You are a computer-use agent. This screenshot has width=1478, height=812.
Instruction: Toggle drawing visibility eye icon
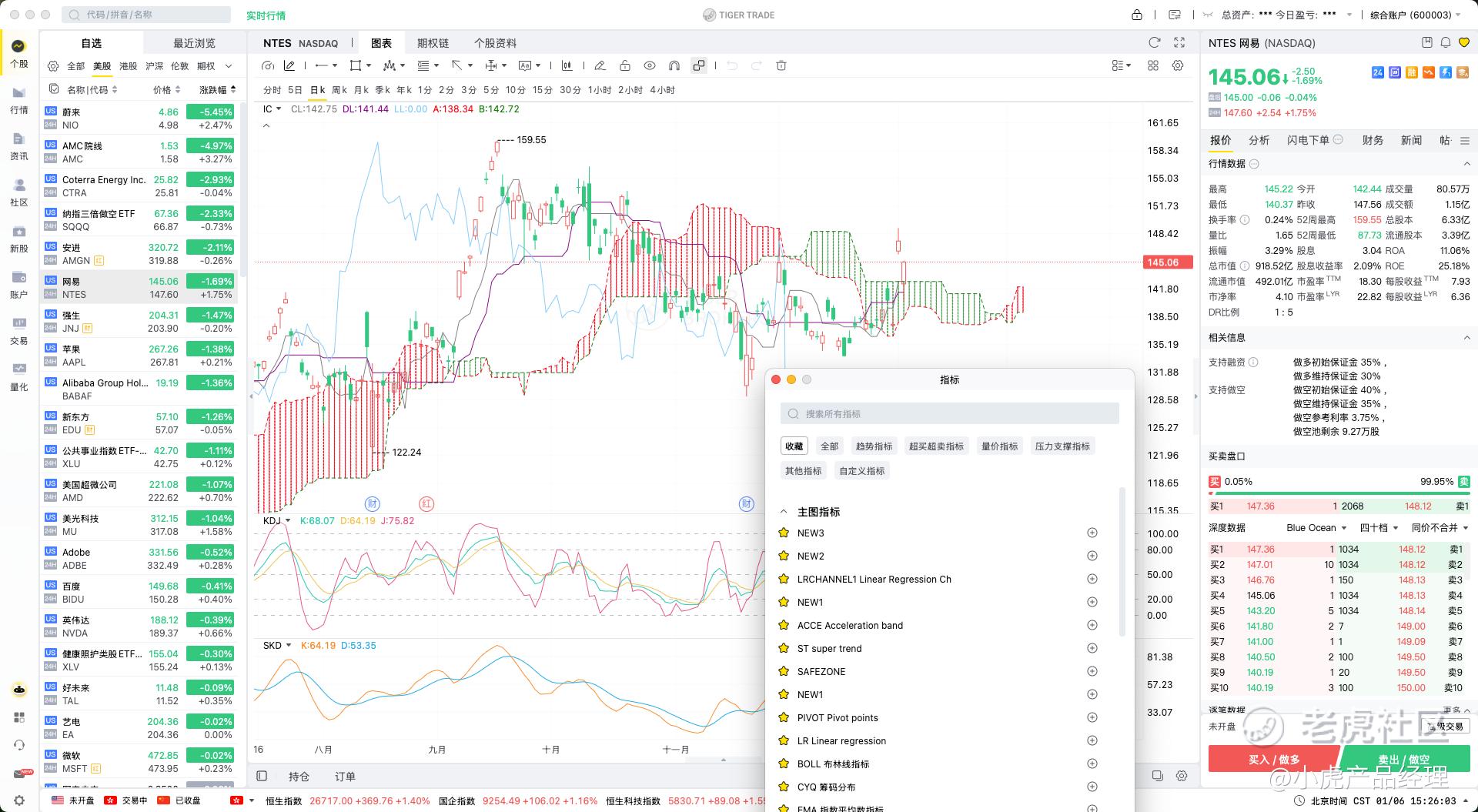(x=650, y=66)
